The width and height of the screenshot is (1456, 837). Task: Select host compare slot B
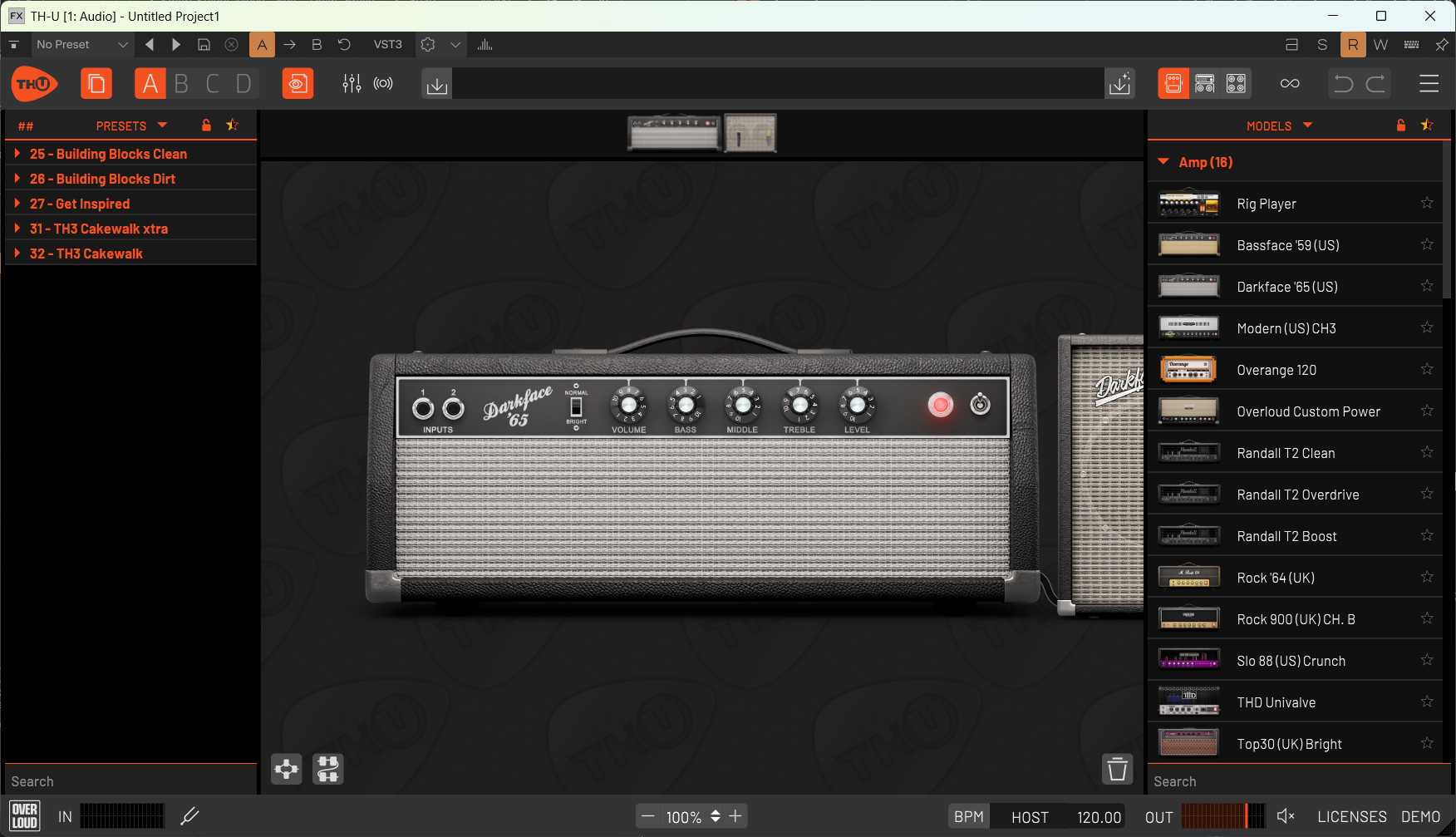pos(317,45)
